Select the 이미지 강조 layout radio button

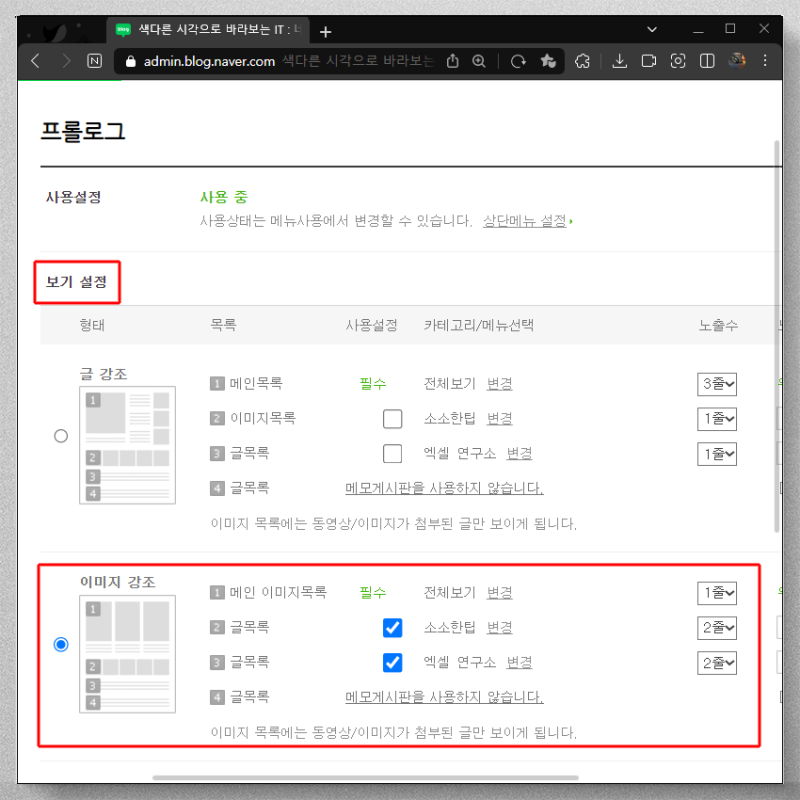tap(61, 644)
